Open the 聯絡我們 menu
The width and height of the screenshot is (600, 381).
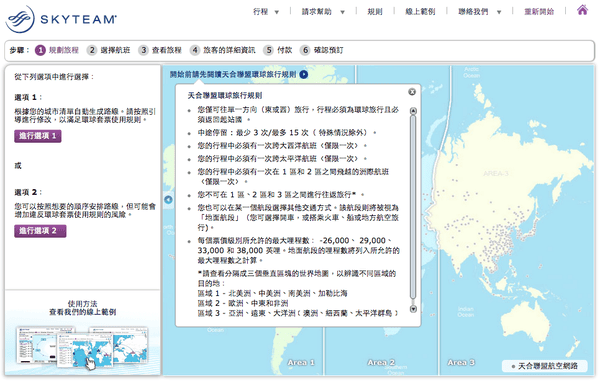click(x=473, y=12)
